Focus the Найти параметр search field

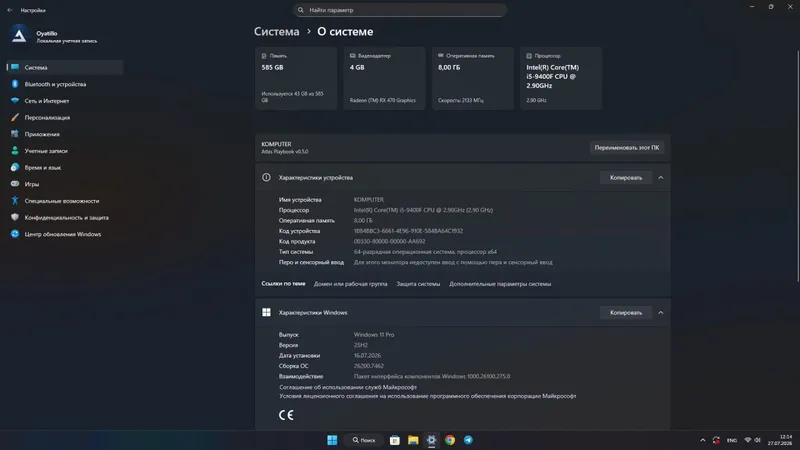[400, 10]
